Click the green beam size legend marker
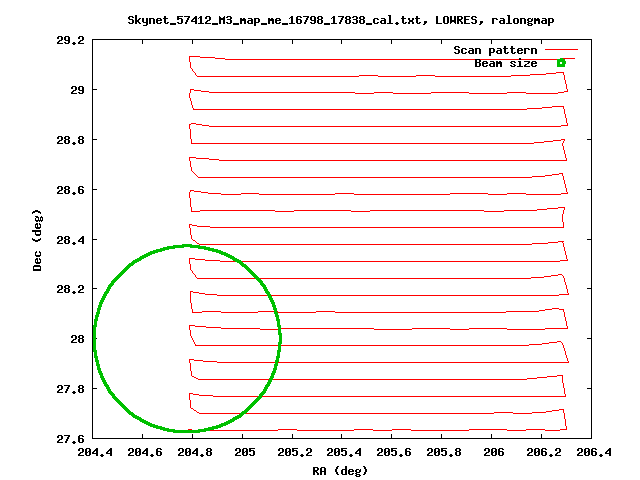 pos(561,62)
